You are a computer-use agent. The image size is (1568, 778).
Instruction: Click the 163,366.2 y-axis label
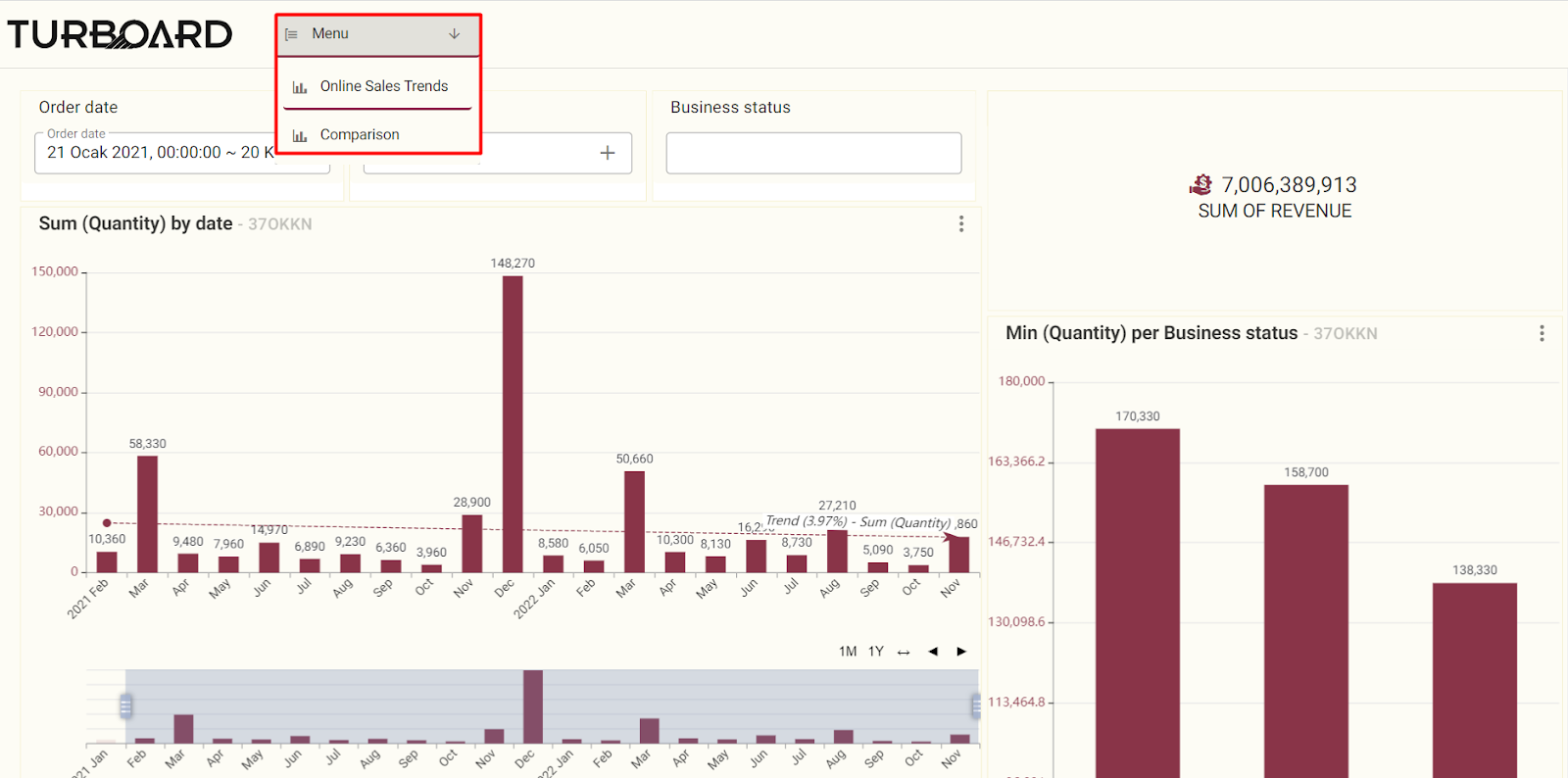tap(1016, 462)
